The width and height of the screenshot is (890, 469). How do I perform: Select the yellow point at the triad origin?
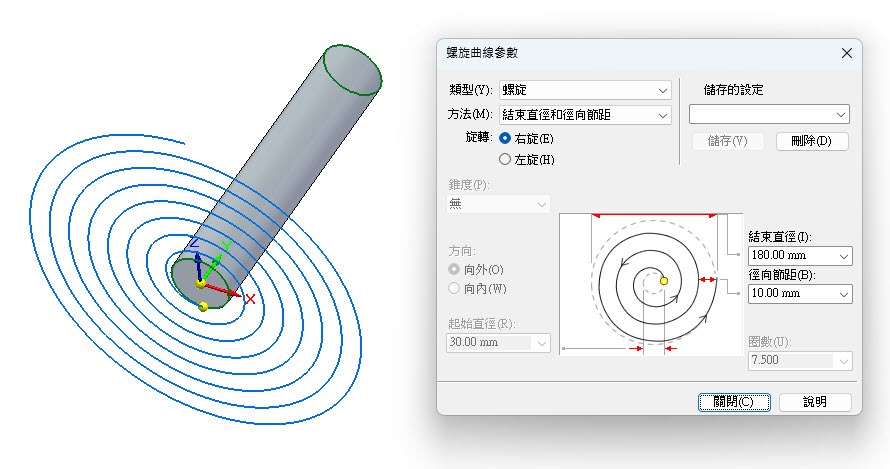[x=201, y=284]
